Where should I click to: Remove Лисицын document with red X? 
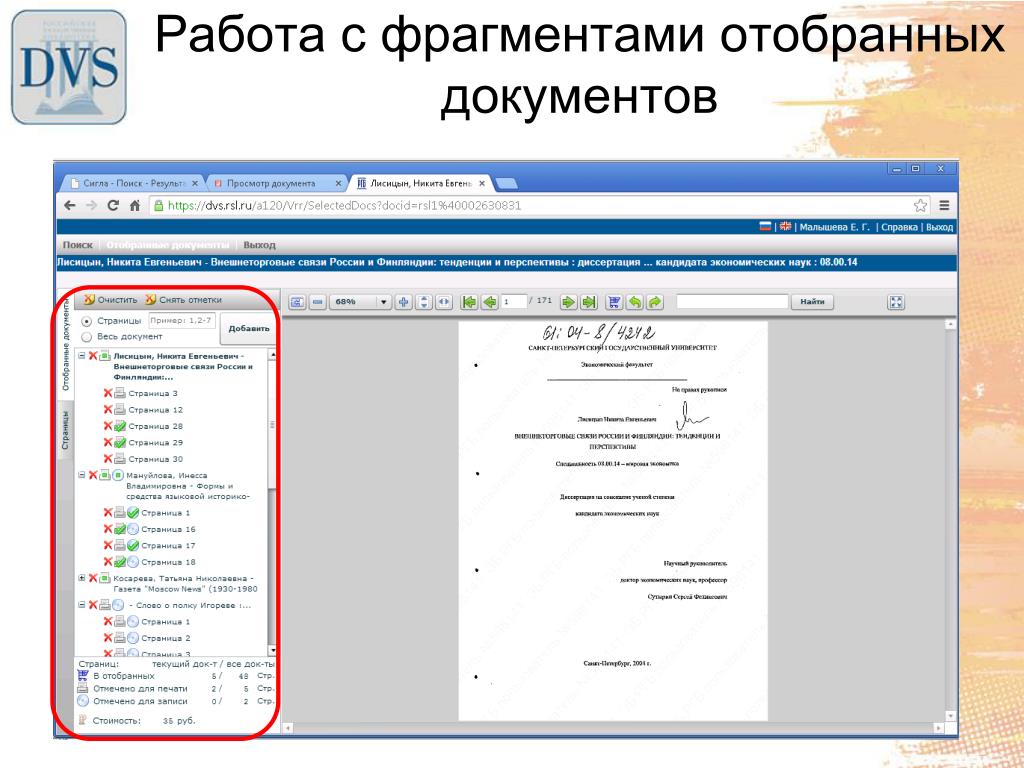(93, 356)
